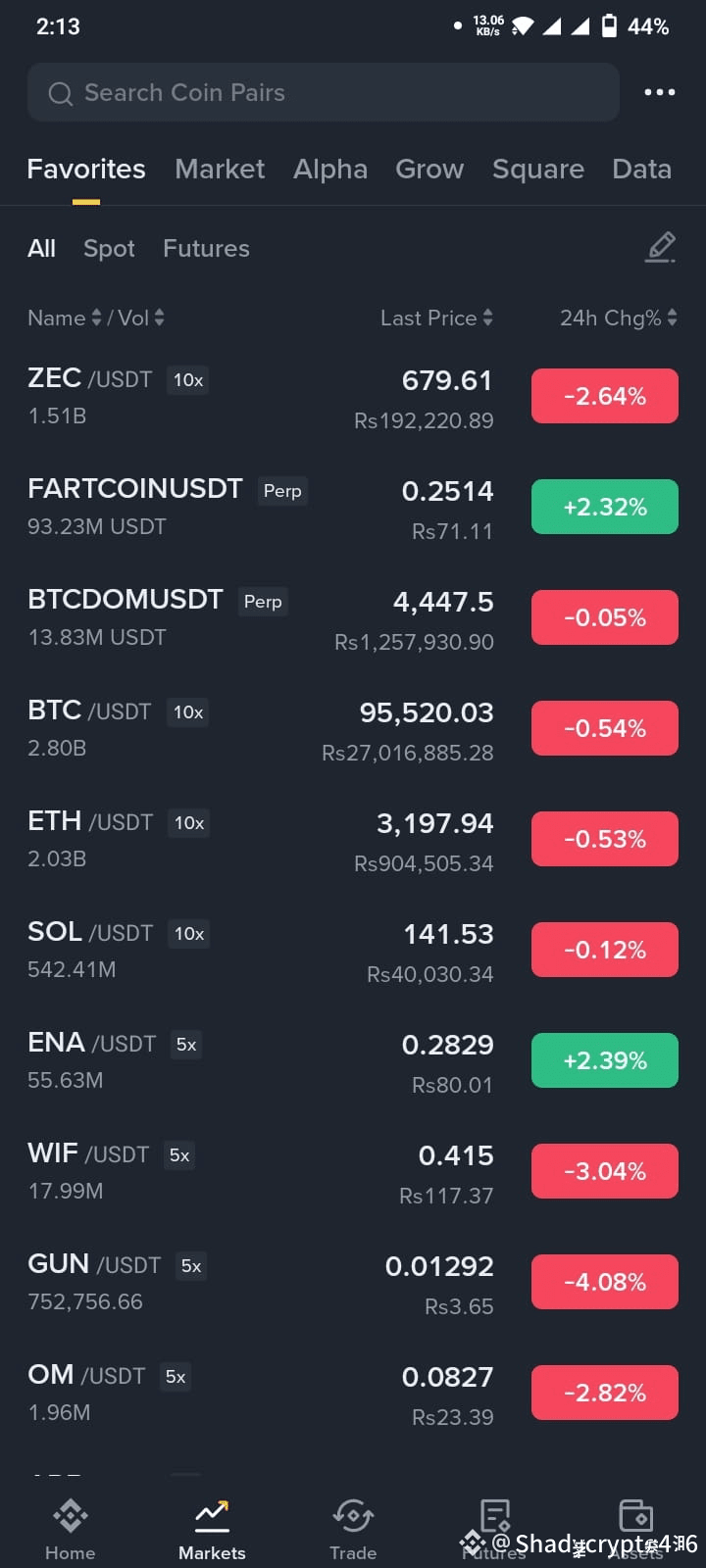Tap the edit favorites pencil icon
Image resolution: width=706 pixels, height=1568 pixels.
click(x=661, y=248)
